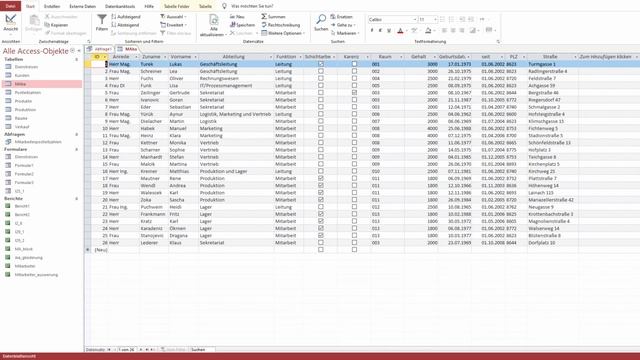Click Kopieren in the clipboard group
Image resolution: width=640 pixels, height=360 pixels.
pos(56,25)
